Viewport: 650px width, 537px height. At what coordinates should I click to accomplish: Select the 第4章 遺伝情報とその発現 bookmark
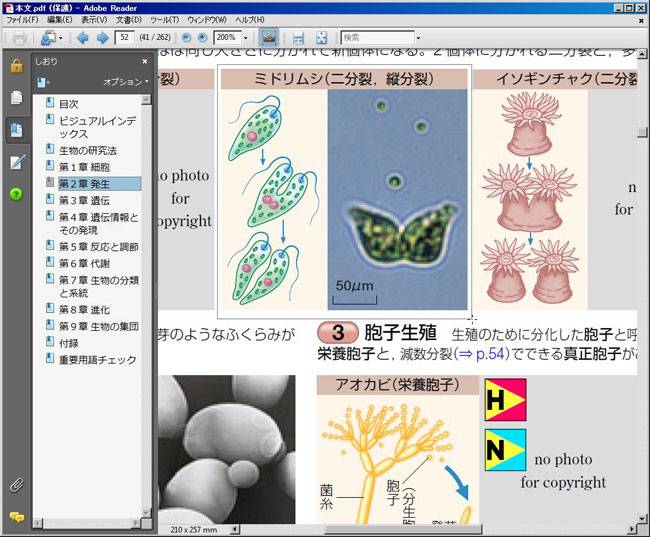99,223
